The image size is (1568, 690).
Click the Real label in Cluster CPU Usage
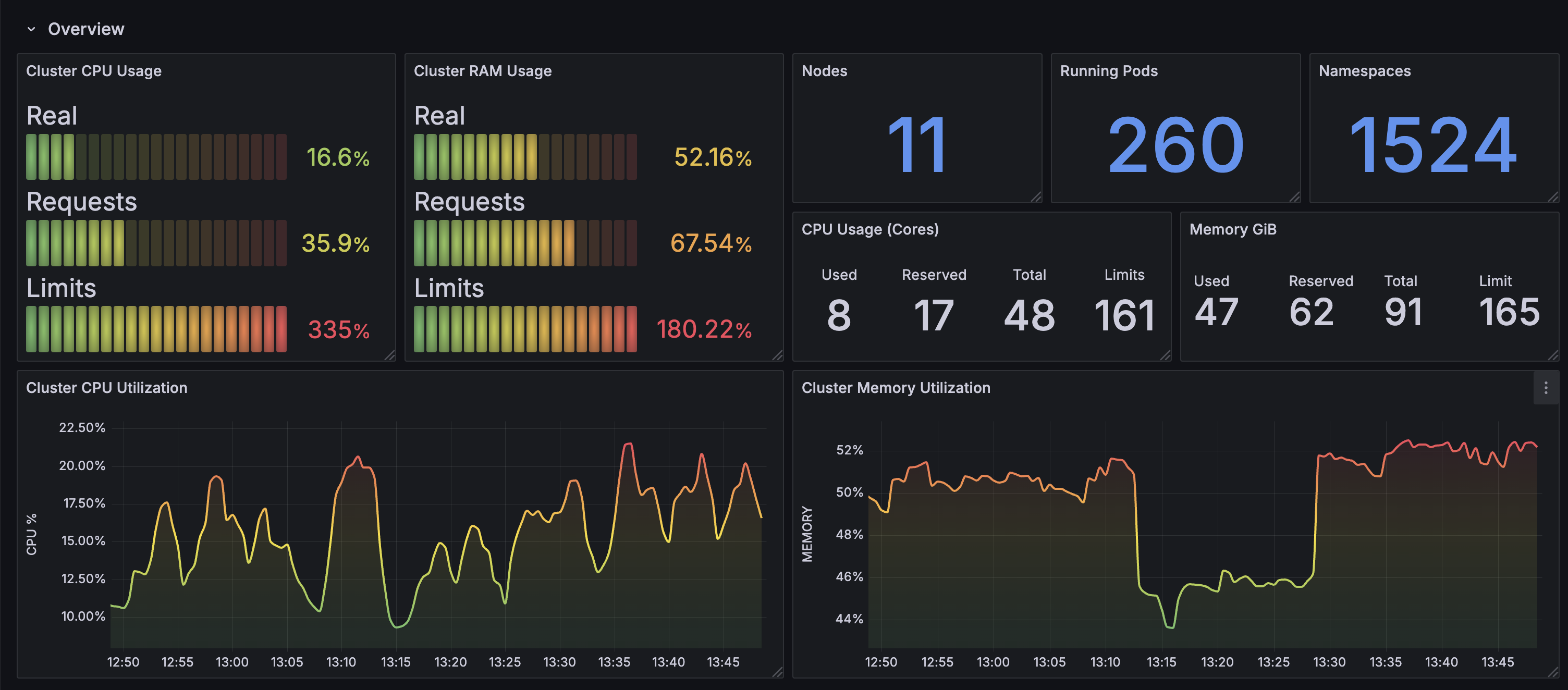(52, 116)
